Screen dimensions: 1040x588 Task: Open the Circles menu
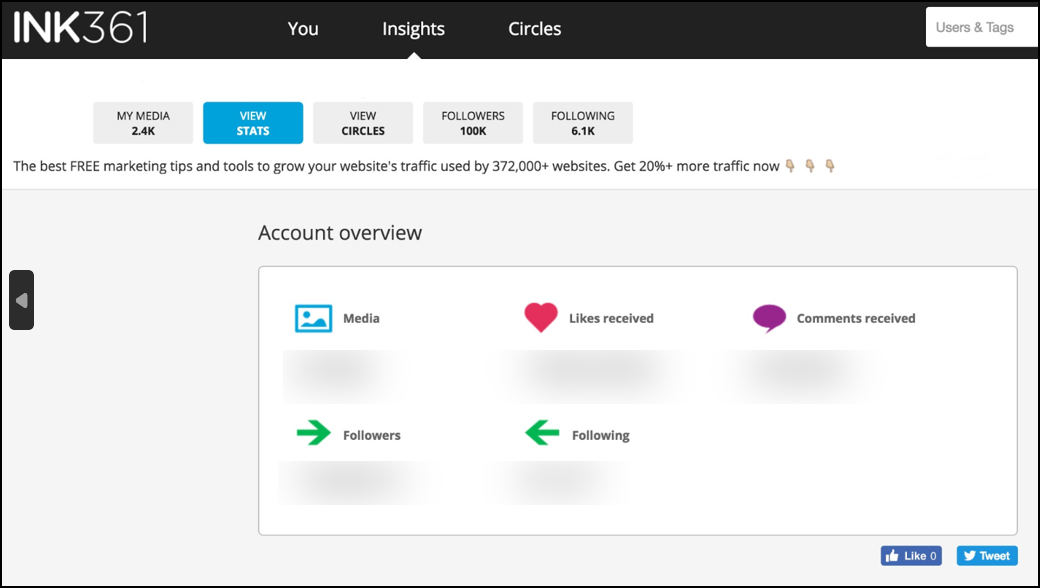pos(535,29)
